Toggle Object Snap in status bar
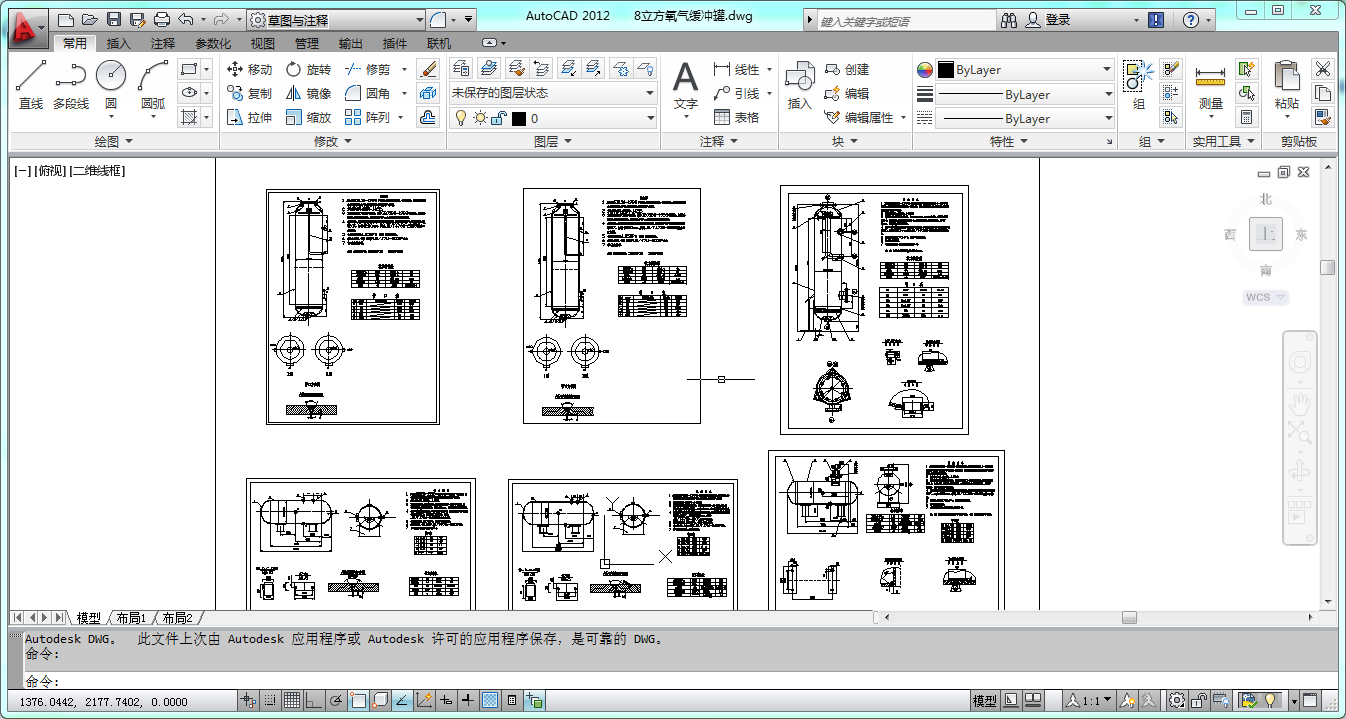This screenshot has height=719, width=1346. (358, 701)
